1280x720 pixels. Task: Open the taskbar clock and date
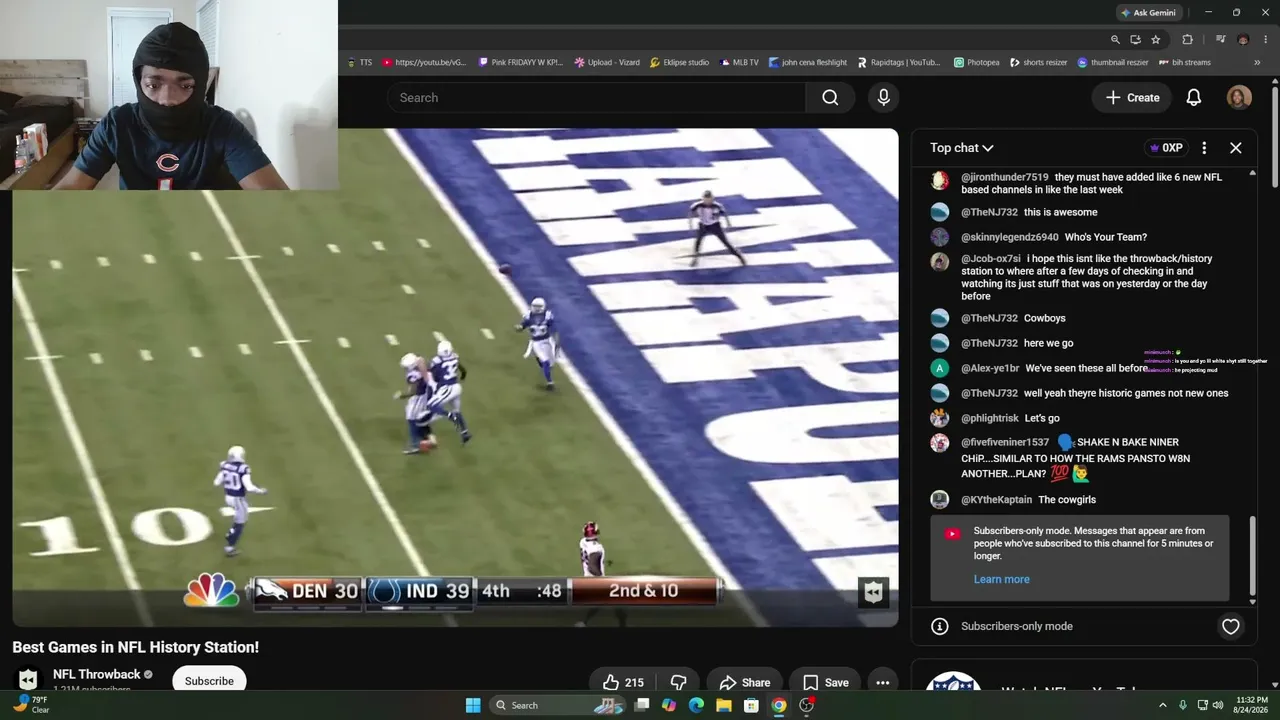click(x=1252, y=705)
